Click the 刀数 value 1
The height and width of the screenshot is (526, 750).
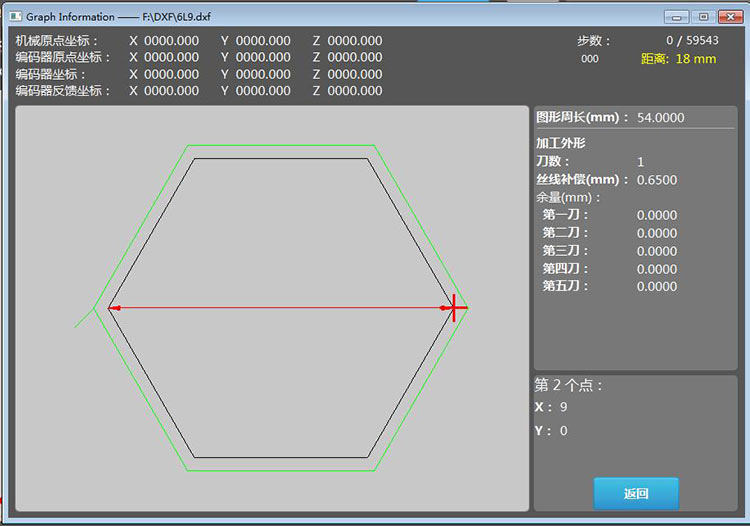click(x=640, y=162)
